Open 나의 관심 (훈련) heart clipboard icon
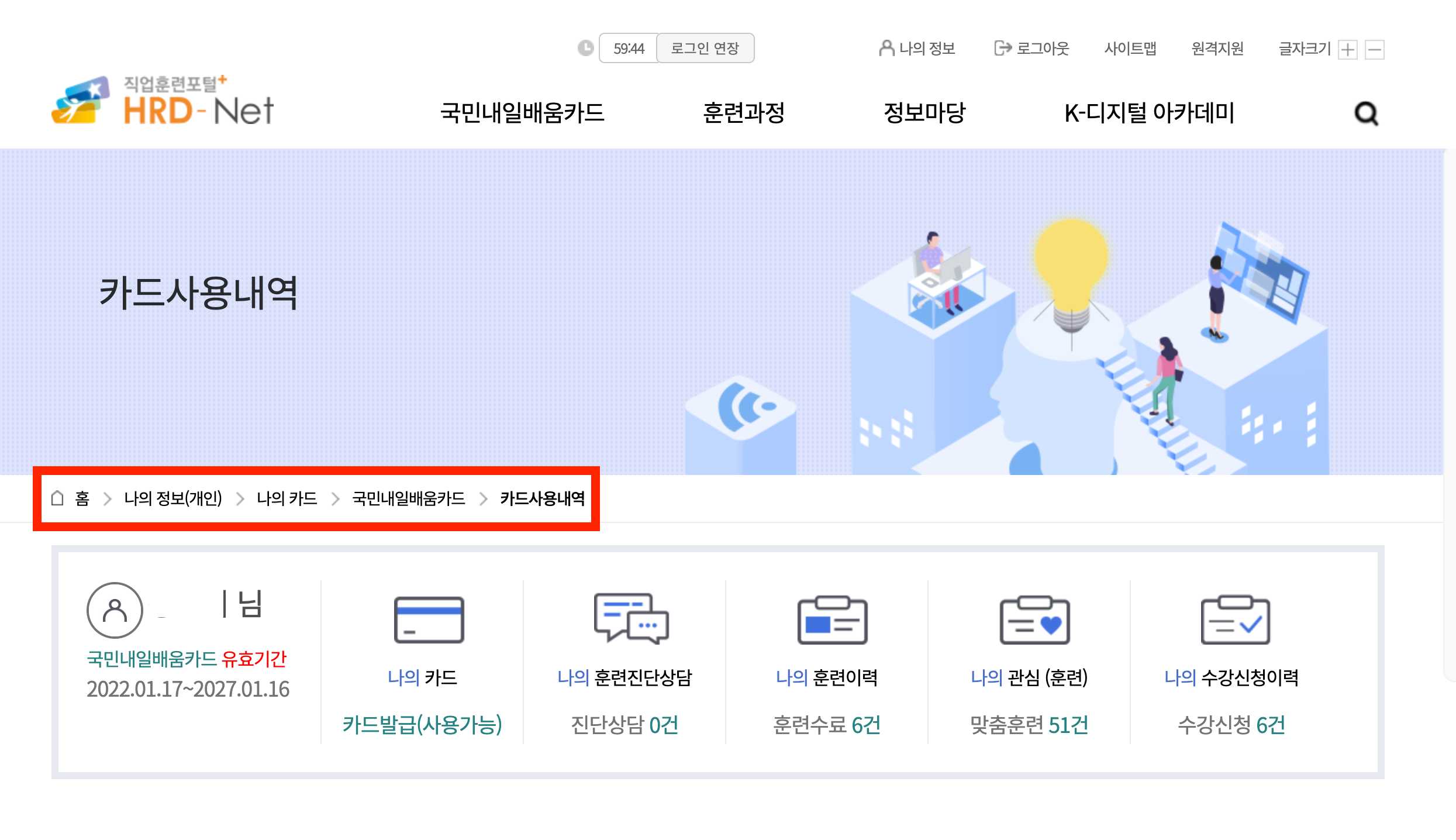Screen dimensions: 1456x840 coord(1034,620)
